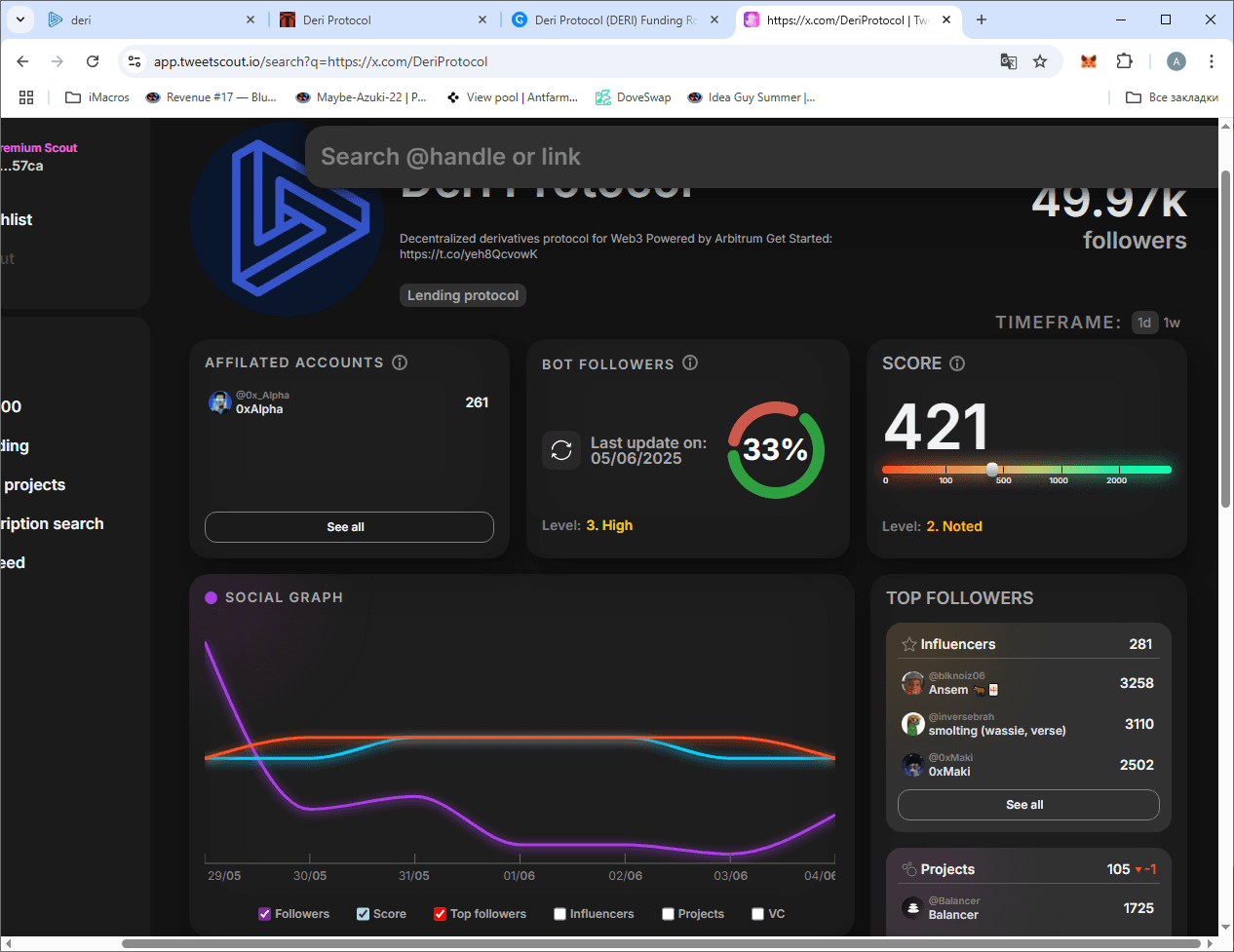Click the Affiliated Accounts info icon
1234x952 pixels.
click(400, 362)
